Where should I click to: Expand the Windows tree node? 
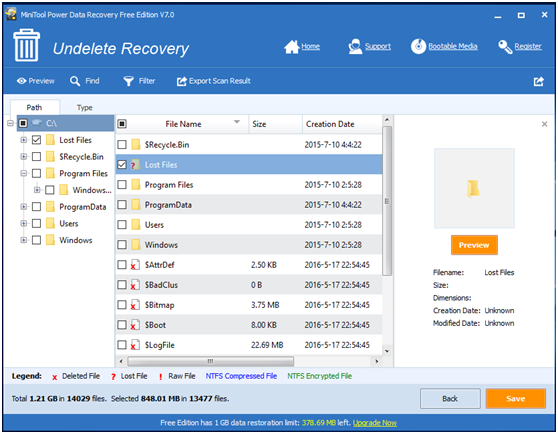click(x=23, y=240)
